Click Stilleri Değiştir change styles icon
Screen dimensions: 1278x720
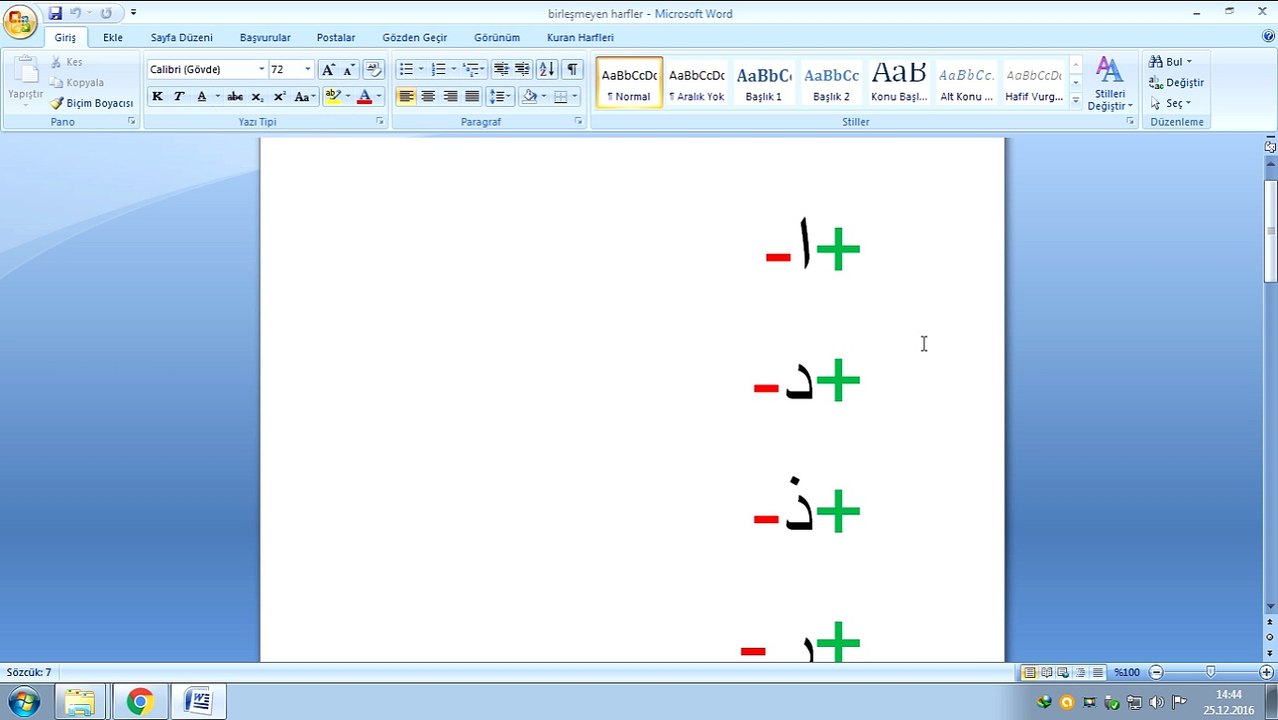(x=1109, y=84)
